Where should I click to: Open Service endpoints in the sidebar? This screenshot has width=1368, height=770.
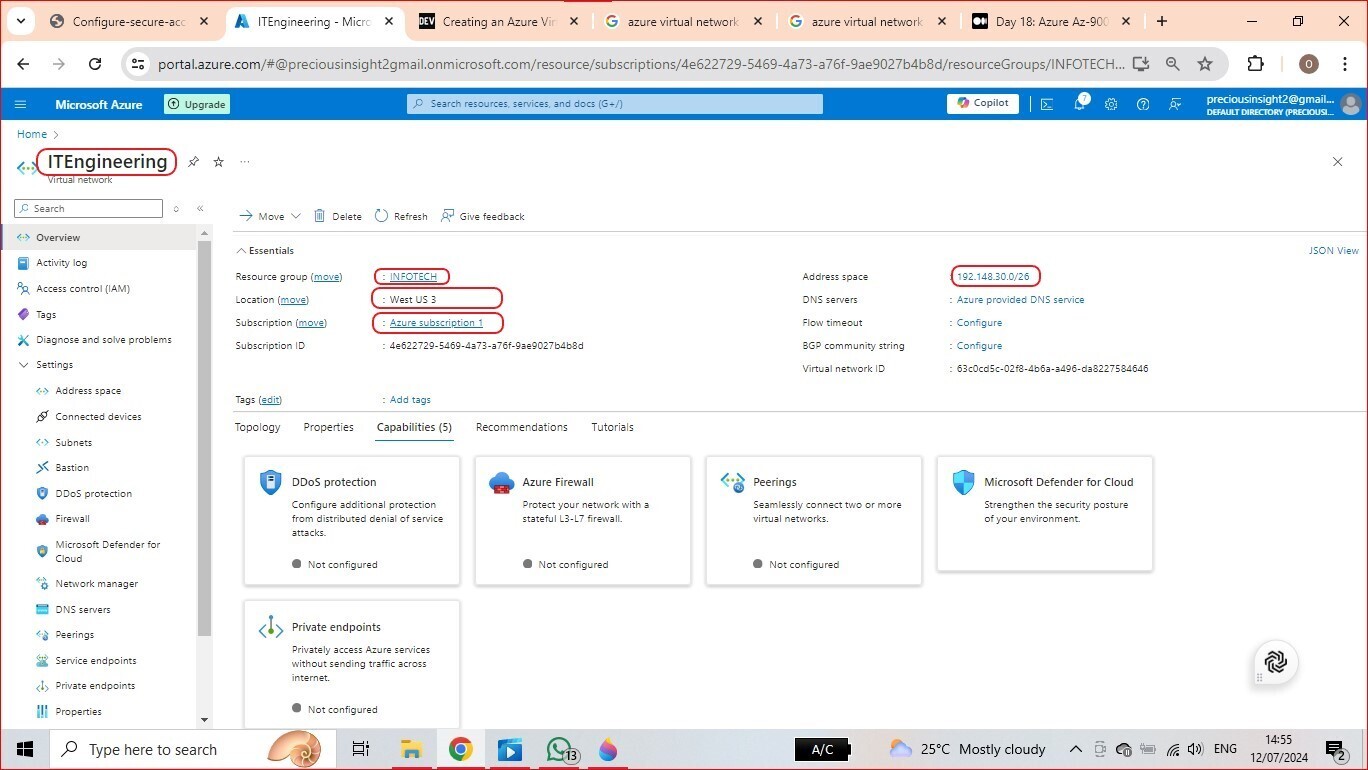(96, 661)
